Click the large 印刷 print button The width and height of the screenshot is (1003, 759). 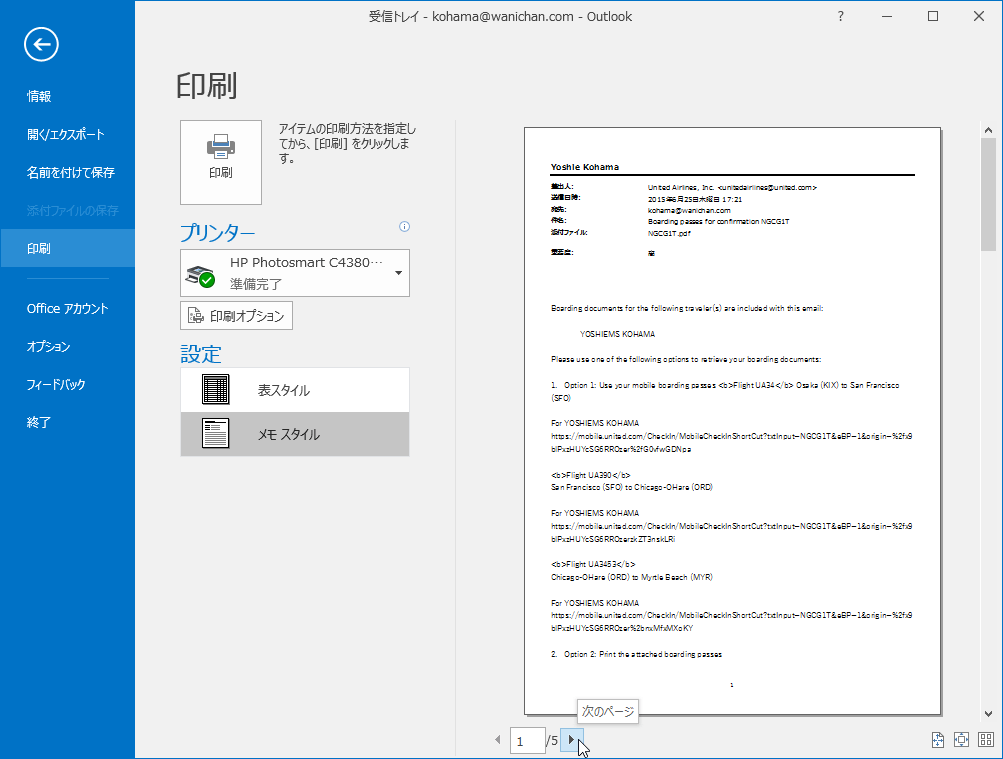221,162
